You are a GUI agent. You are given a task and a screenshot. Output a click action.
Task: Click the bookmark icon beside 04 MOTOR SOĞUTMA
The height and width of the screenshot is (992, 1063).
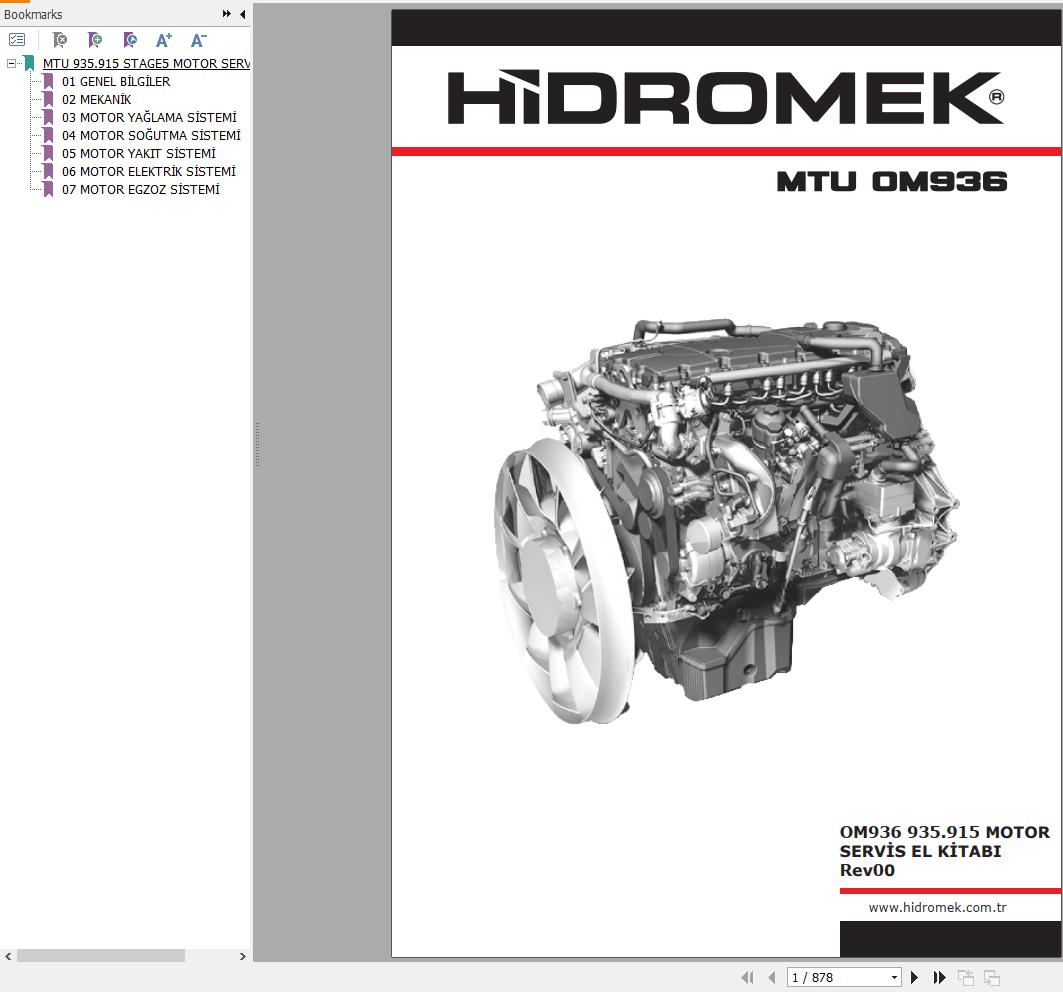(x=48, y=136)
